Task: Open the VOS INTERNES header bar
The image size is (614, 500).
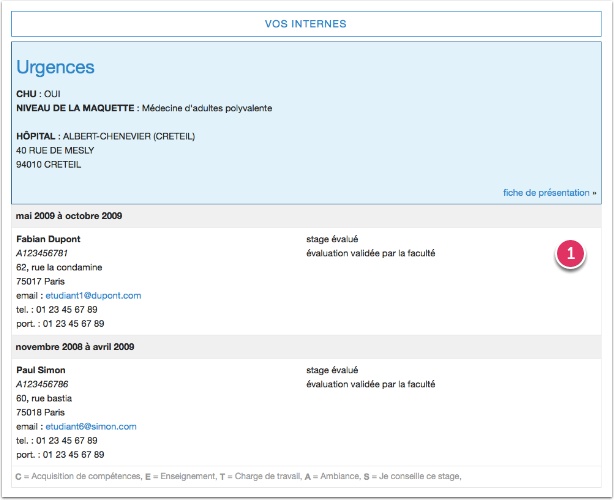Action: coord(306,23)
